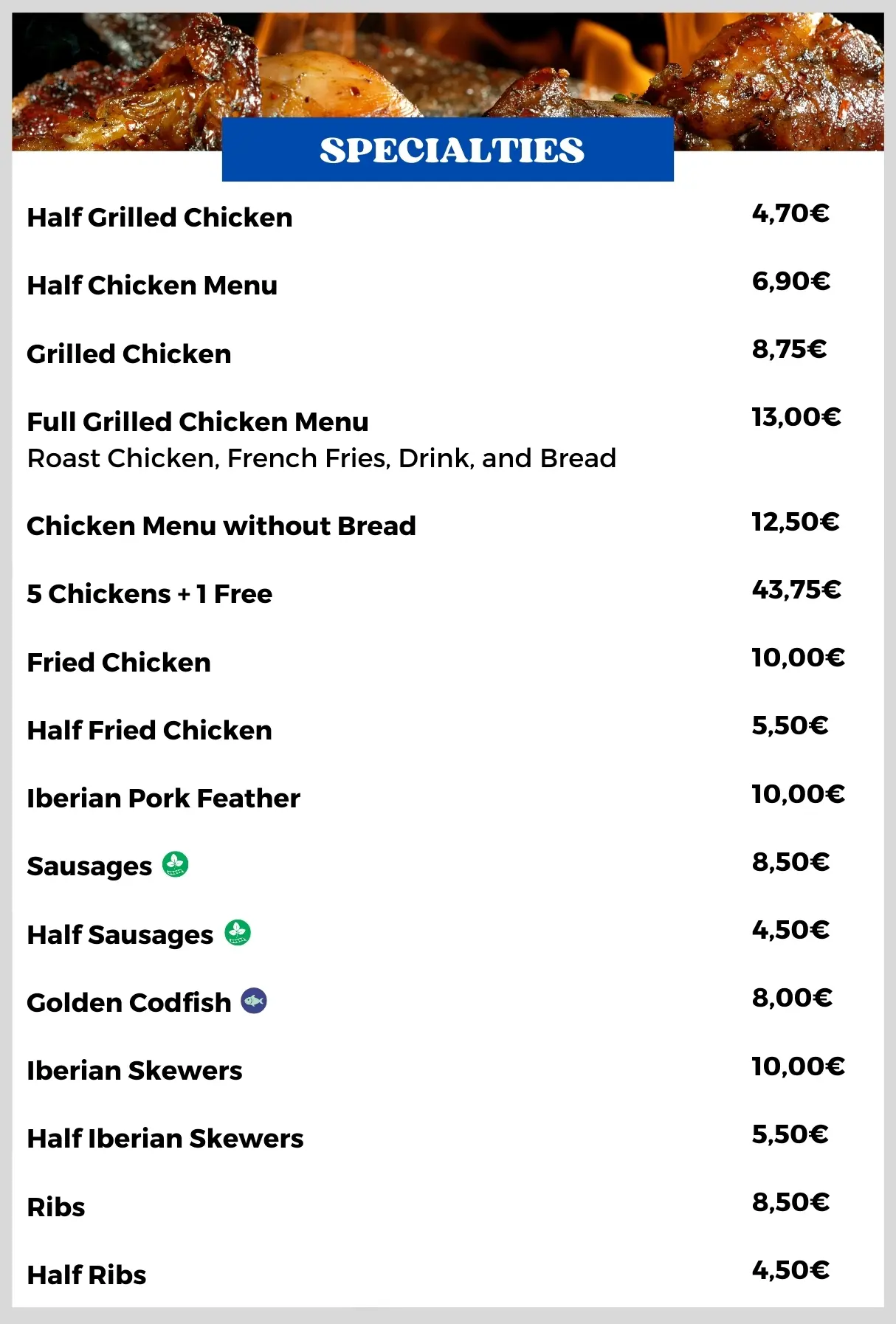Select the Half Ribs item
This screenshot has height=1324, width=896.
point(86,1275)
